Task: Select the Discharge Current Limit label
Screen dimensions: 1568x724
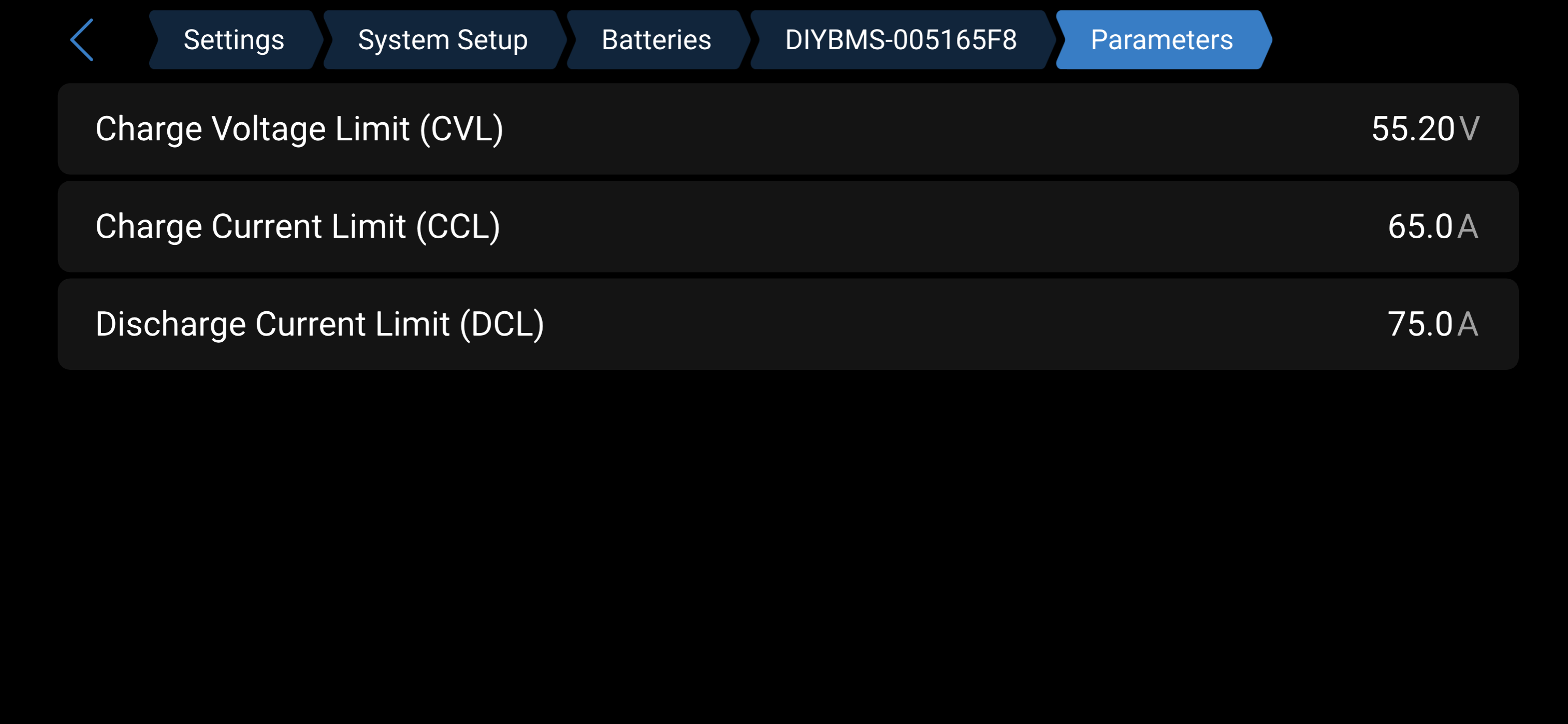Action: (x=320, y=324)
